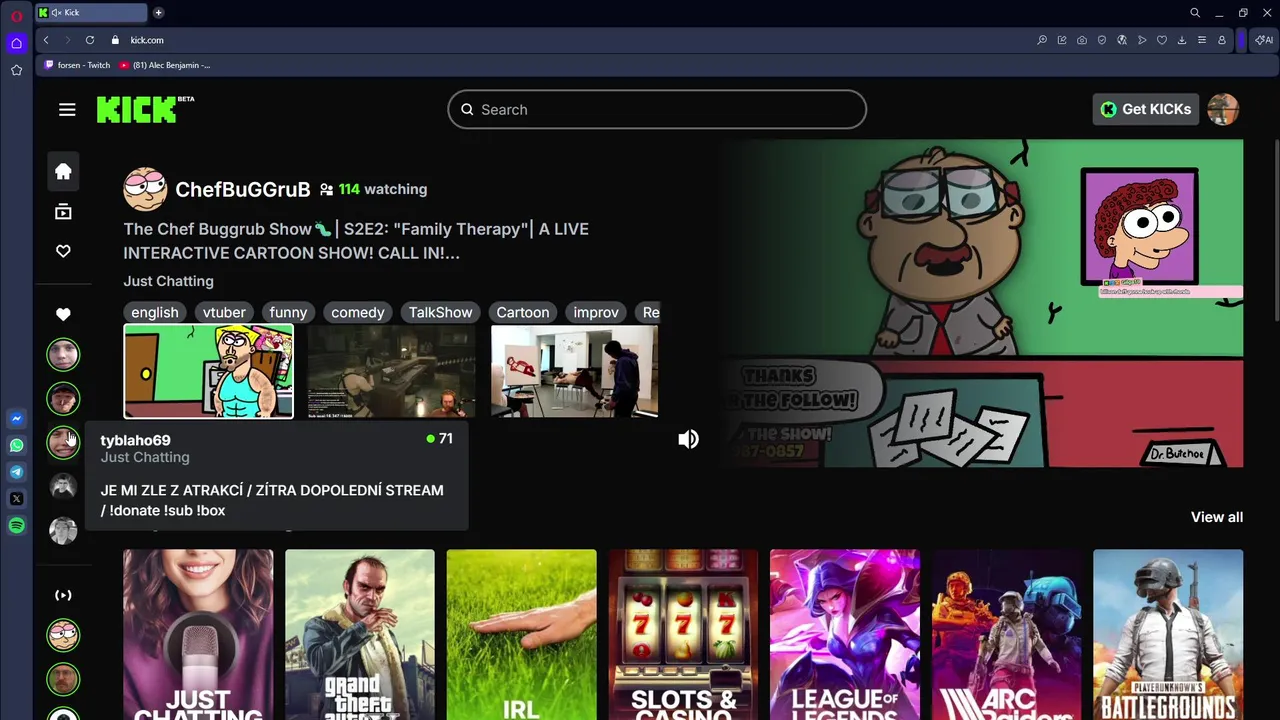
Task: Switch to the Kick browser tab
Action: (x=90, y=13)
